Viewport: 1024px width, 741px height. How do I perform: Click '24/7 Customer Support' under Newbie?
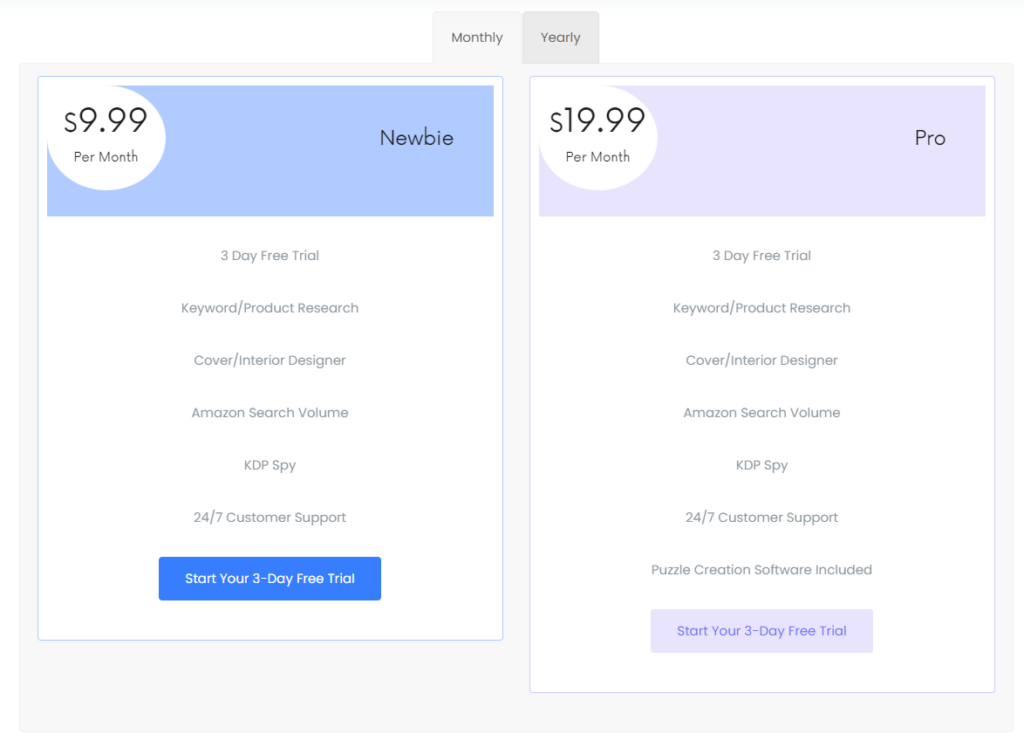pos(269,517)
